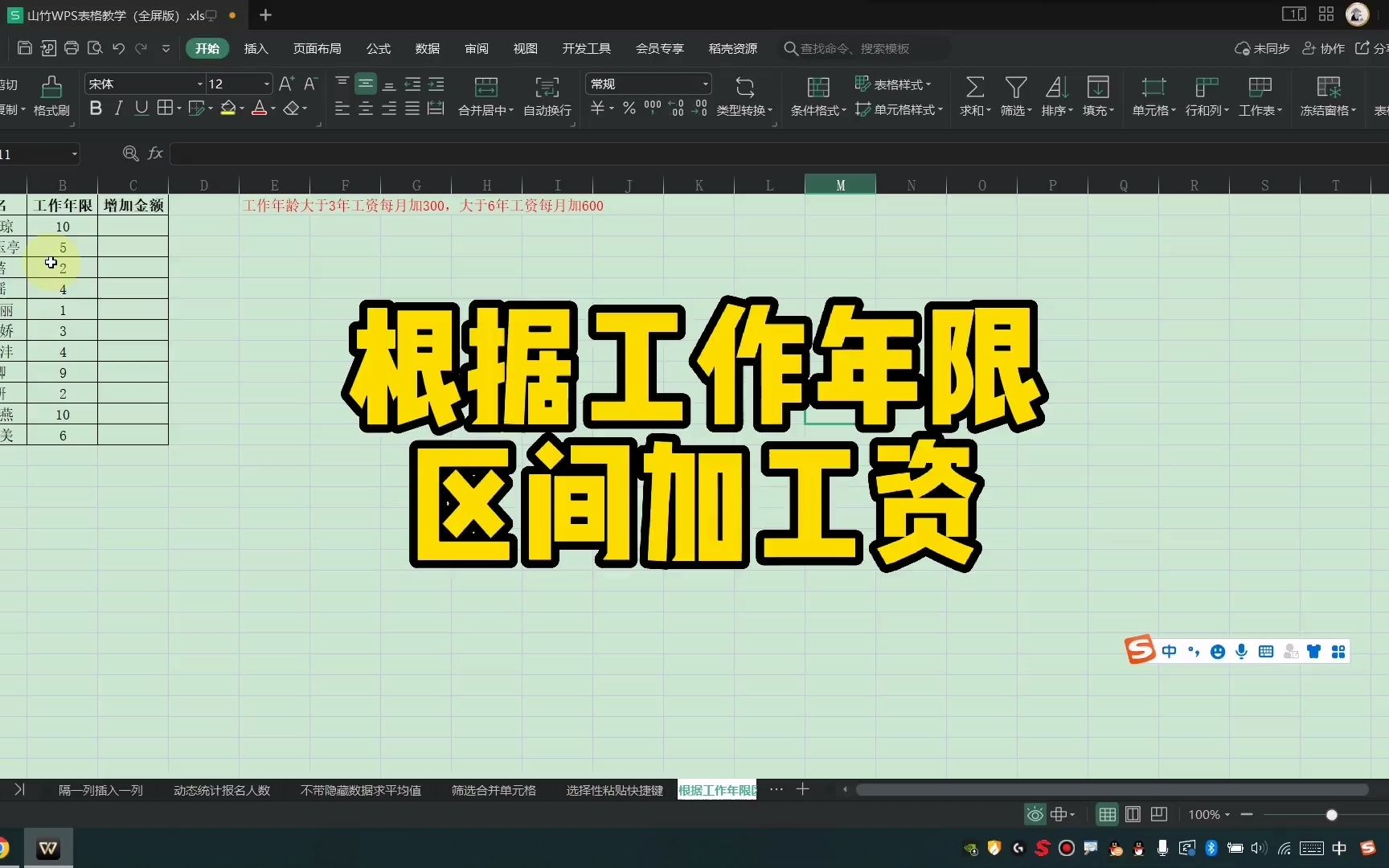Toggle underline formatting

pos(141,108)
